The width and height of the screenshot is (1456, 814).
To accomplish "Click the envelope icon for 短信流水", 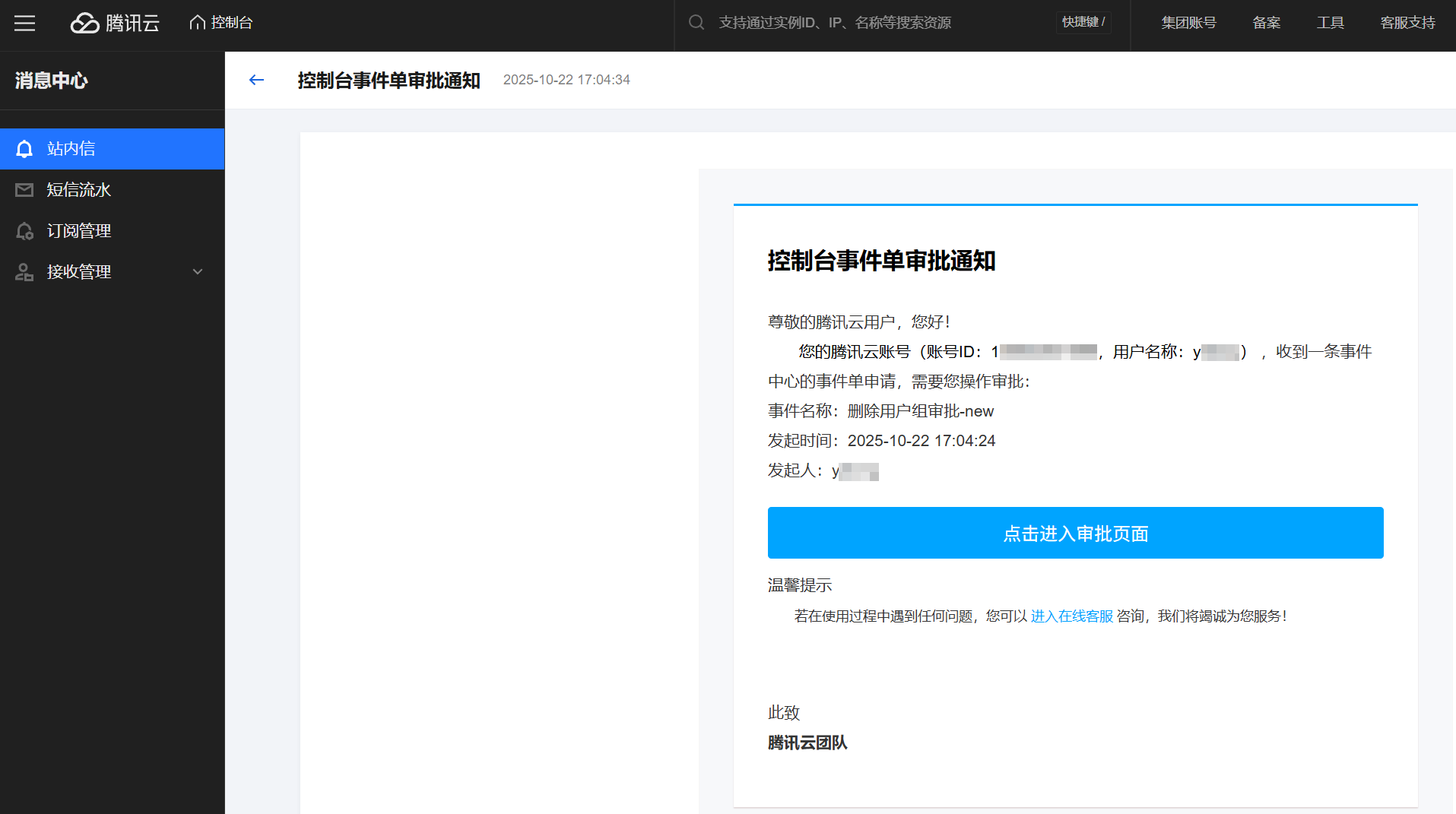I will (x=24, y=190).
